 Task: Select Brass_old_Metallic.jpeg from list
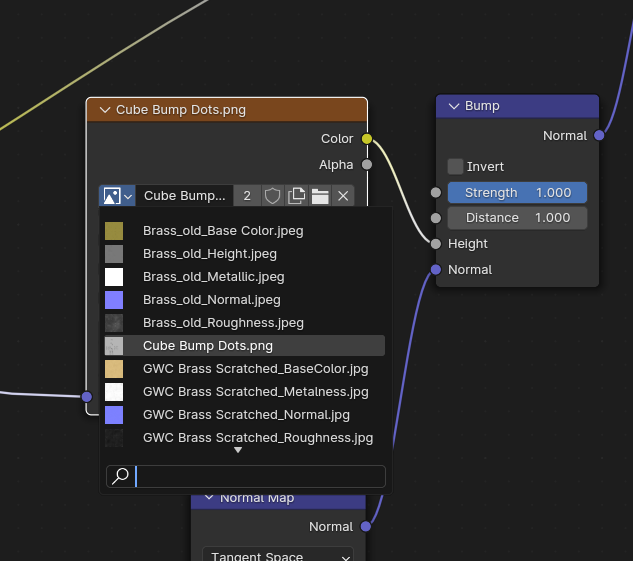coord(245,277)
